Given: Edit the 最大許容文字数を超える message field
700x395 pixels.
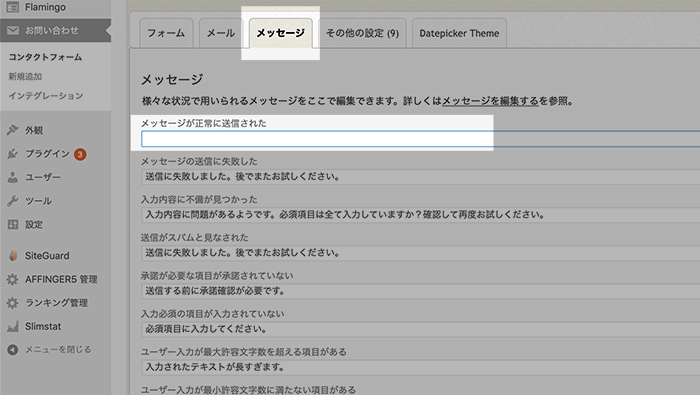Looking at the screenshot, I should coord(421,367).
